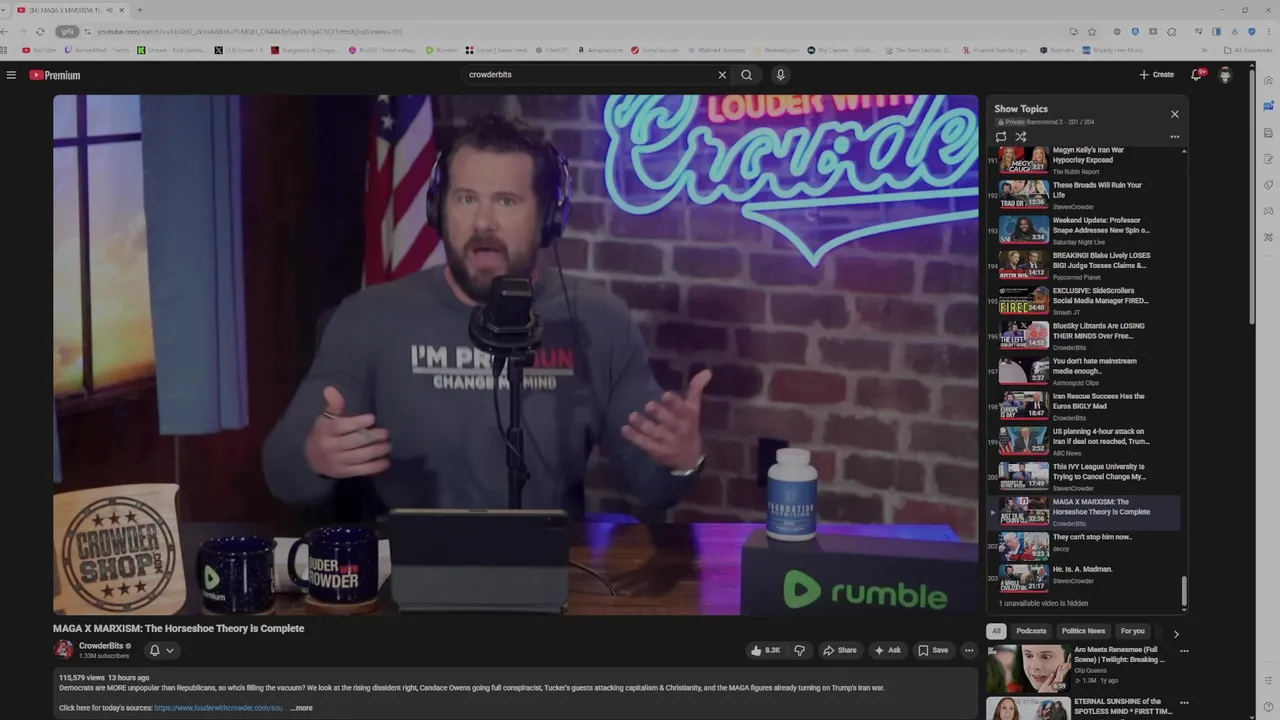Close the Show Topics playlist panel
Screen dimensions: 1280x720
pos(1175,114)
